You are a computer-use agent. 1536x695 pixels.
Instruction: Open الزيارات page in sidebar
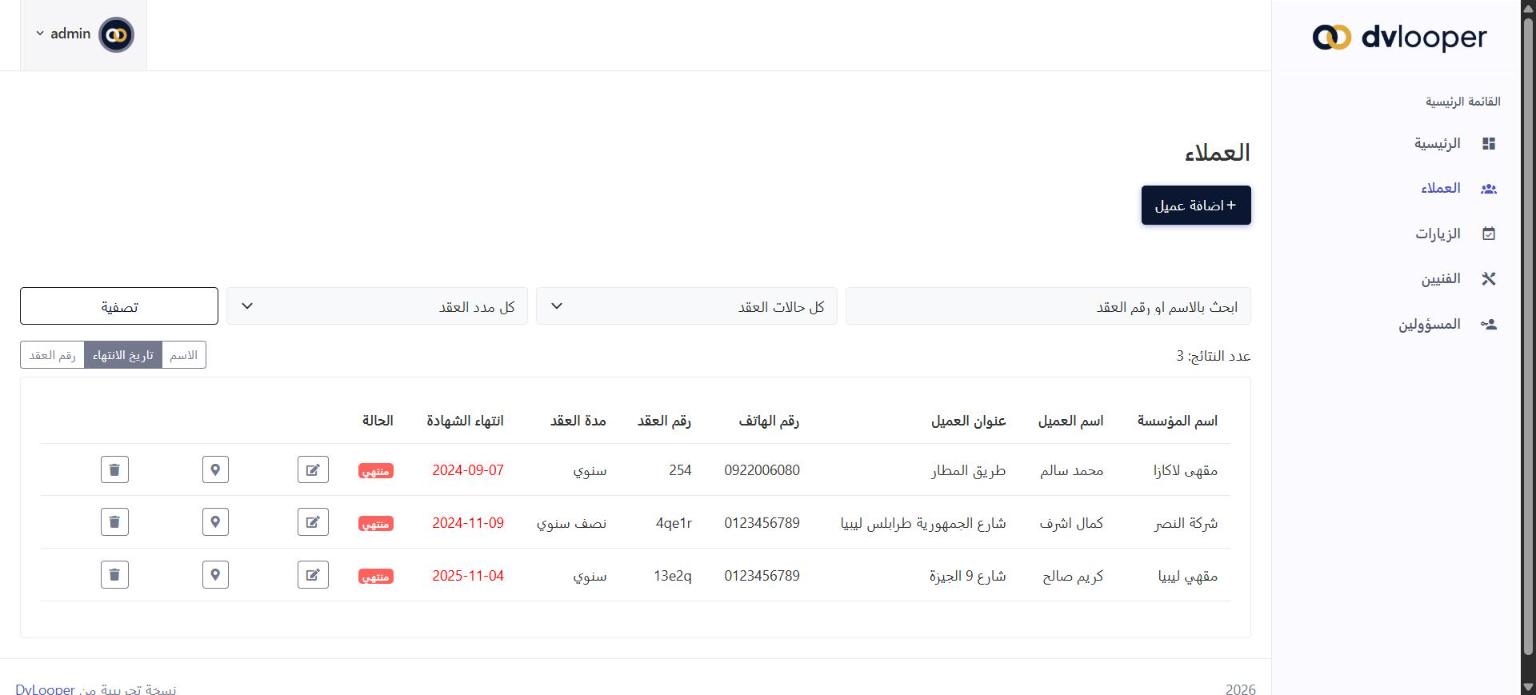click(x=1438, y=234)
